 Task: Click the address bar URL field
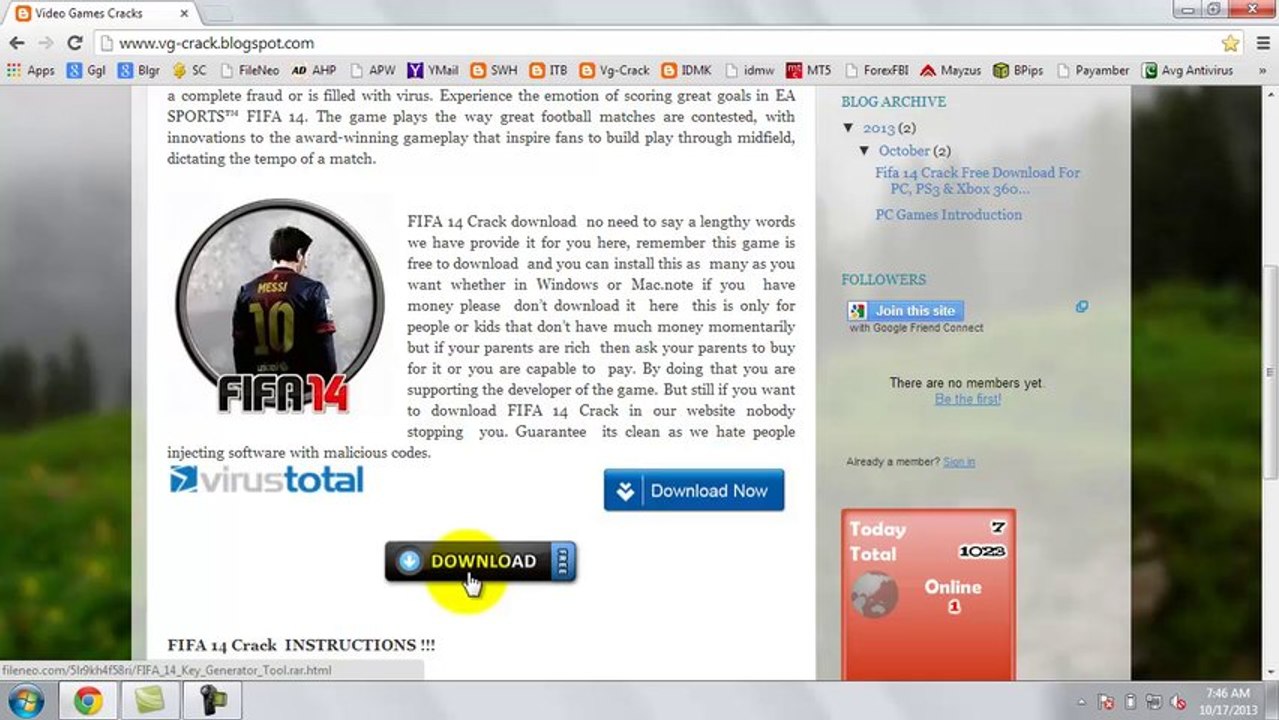pyautogui.click(x=658, y=43)
